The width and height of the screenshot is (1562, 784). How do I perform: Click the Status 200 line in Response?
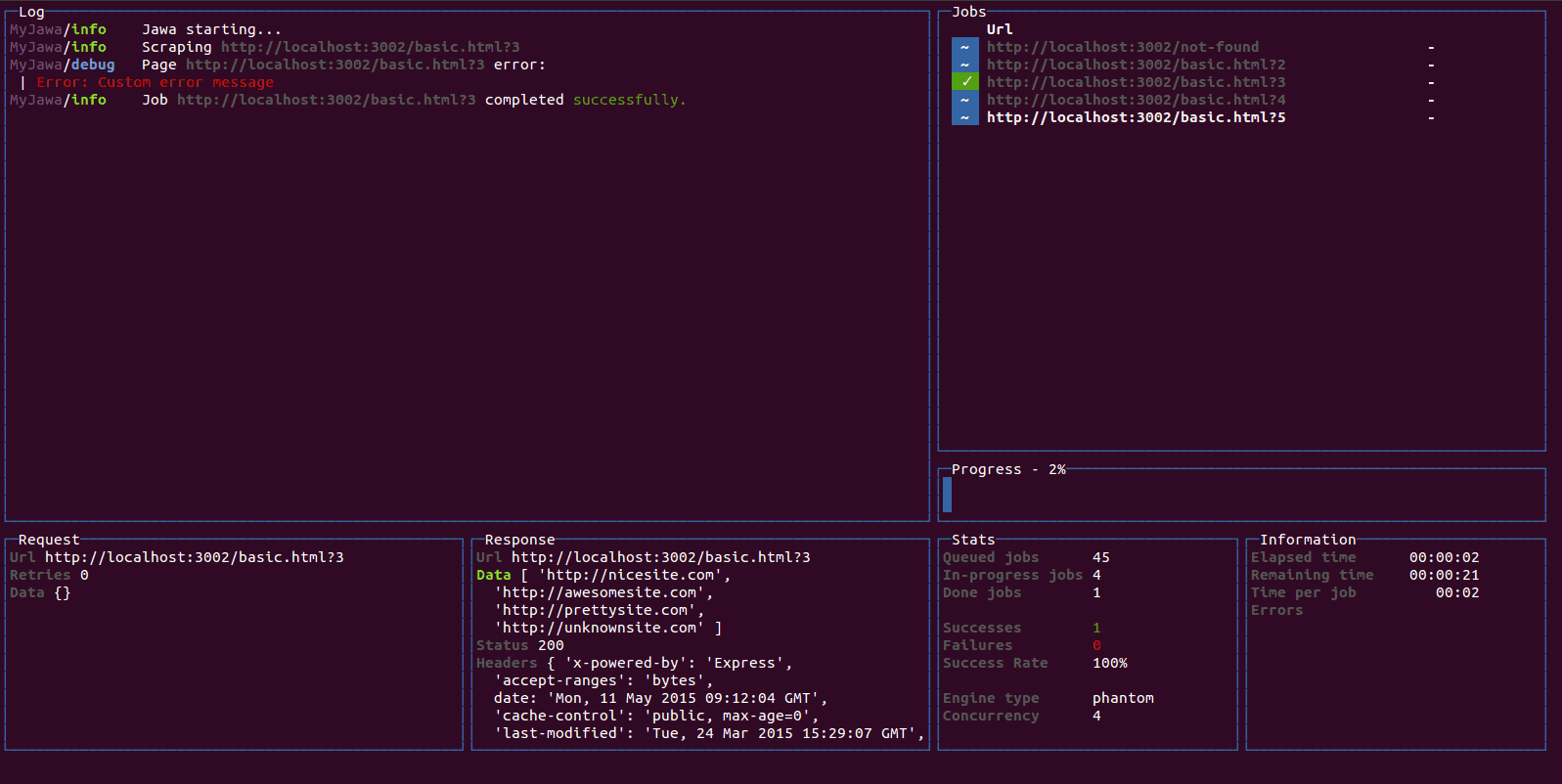pyautogui.click(x=519, y=645)
